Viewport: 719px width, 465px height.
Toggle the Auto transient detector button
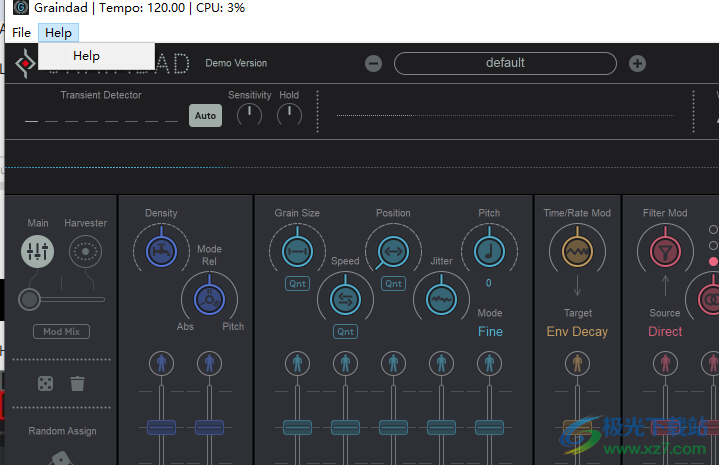point(205,115)
